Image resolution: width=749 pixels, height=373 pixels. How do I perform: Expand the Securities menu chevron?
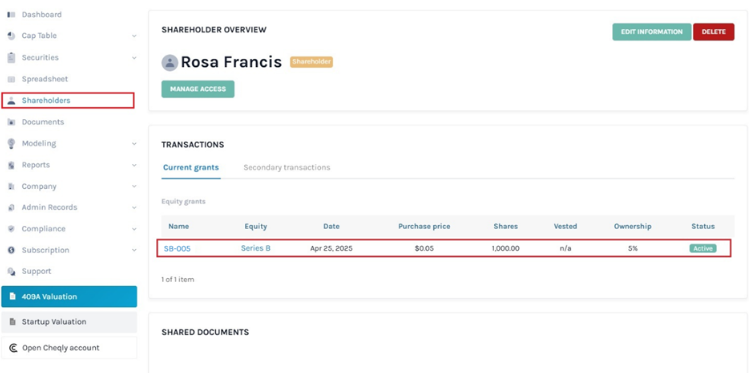[134, 58]
